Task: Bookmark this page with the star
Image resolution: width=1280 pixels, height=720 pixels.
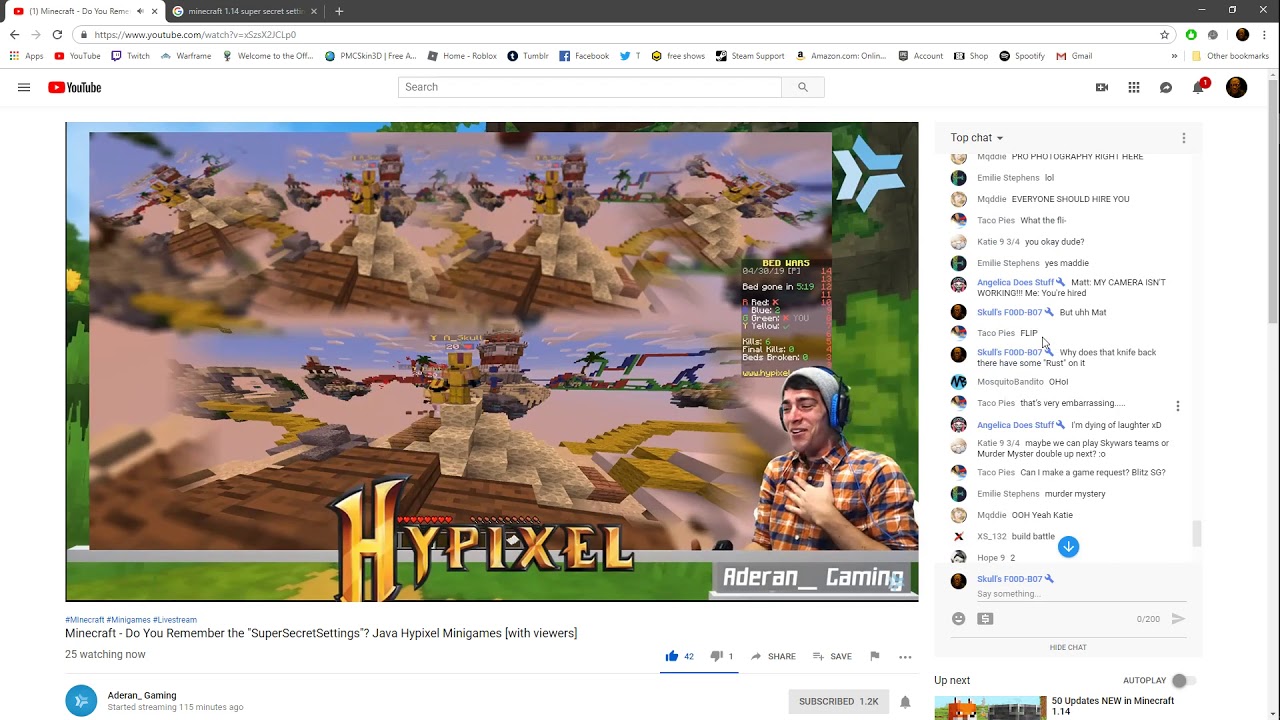Action: tap(1165, 34)
